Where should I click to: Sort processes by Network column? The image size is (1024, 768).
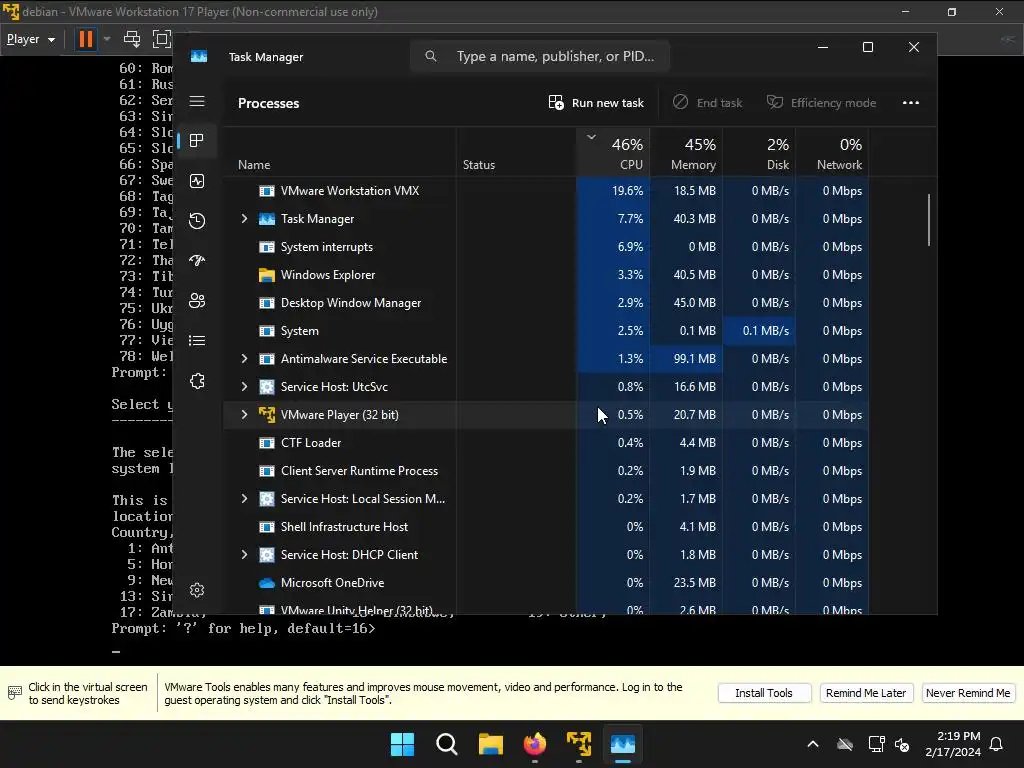coord(832,153)
